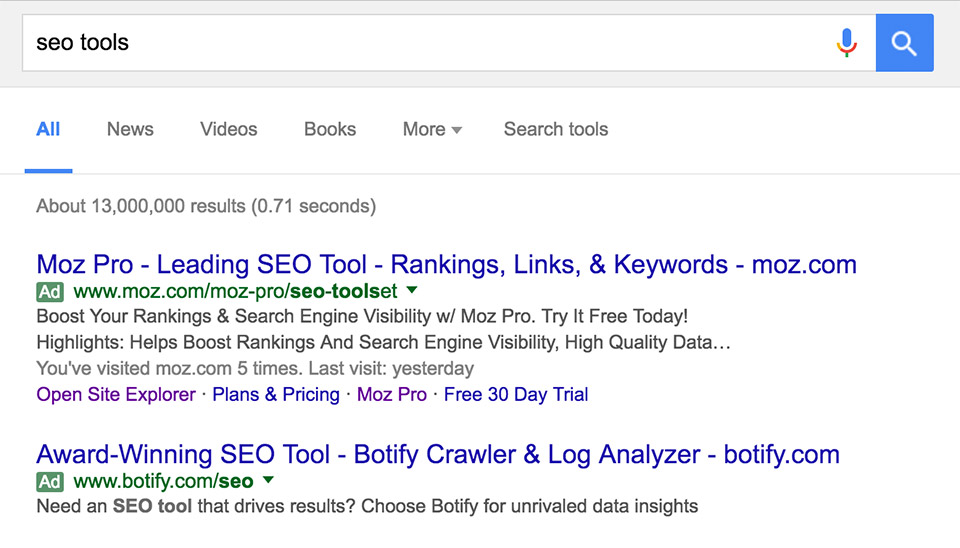Expand the arrow next to moz.com URL
The height and width of the screenshot is (548, 960).
click(412, 290)
